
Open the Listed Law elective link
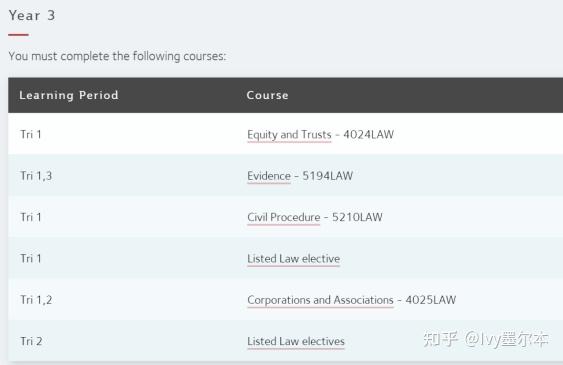click(x=293, y=258)
